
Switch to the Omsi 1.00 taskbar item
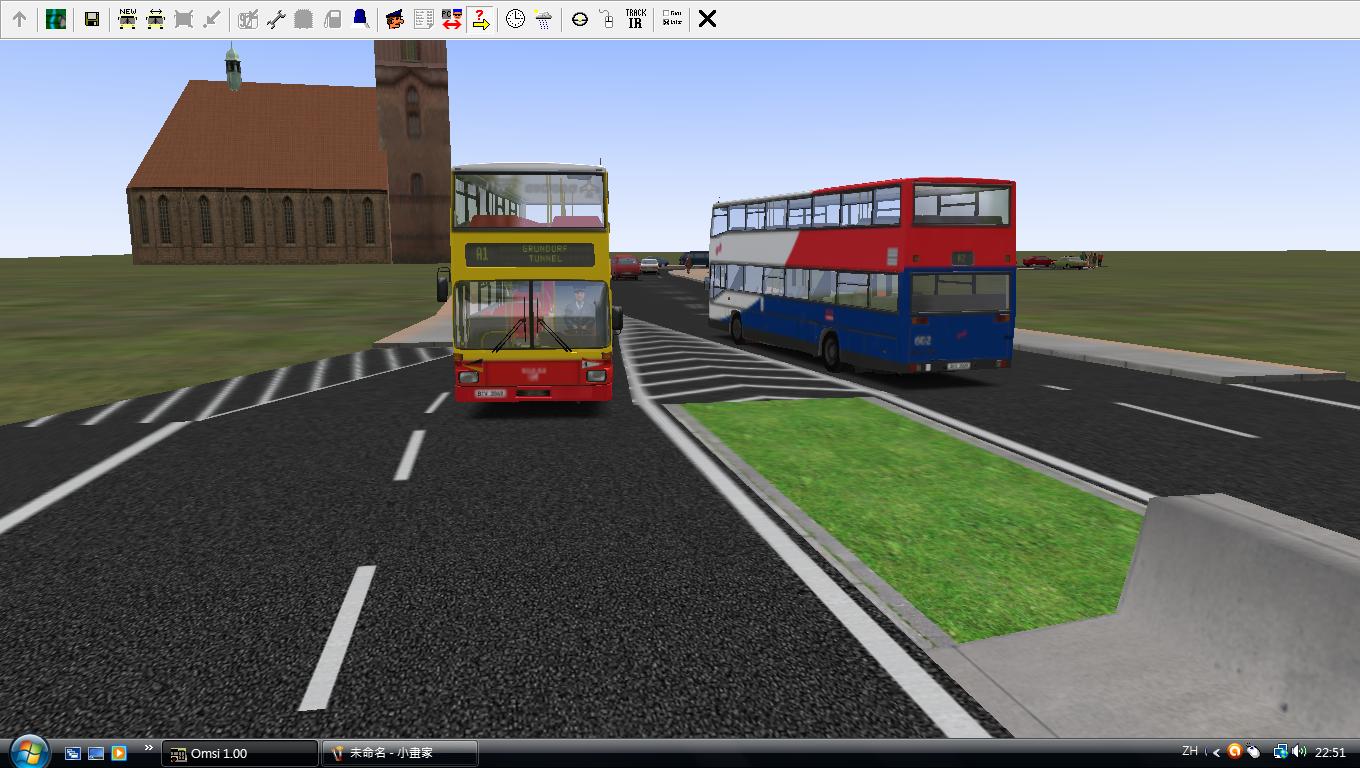[x=240, y=753]
